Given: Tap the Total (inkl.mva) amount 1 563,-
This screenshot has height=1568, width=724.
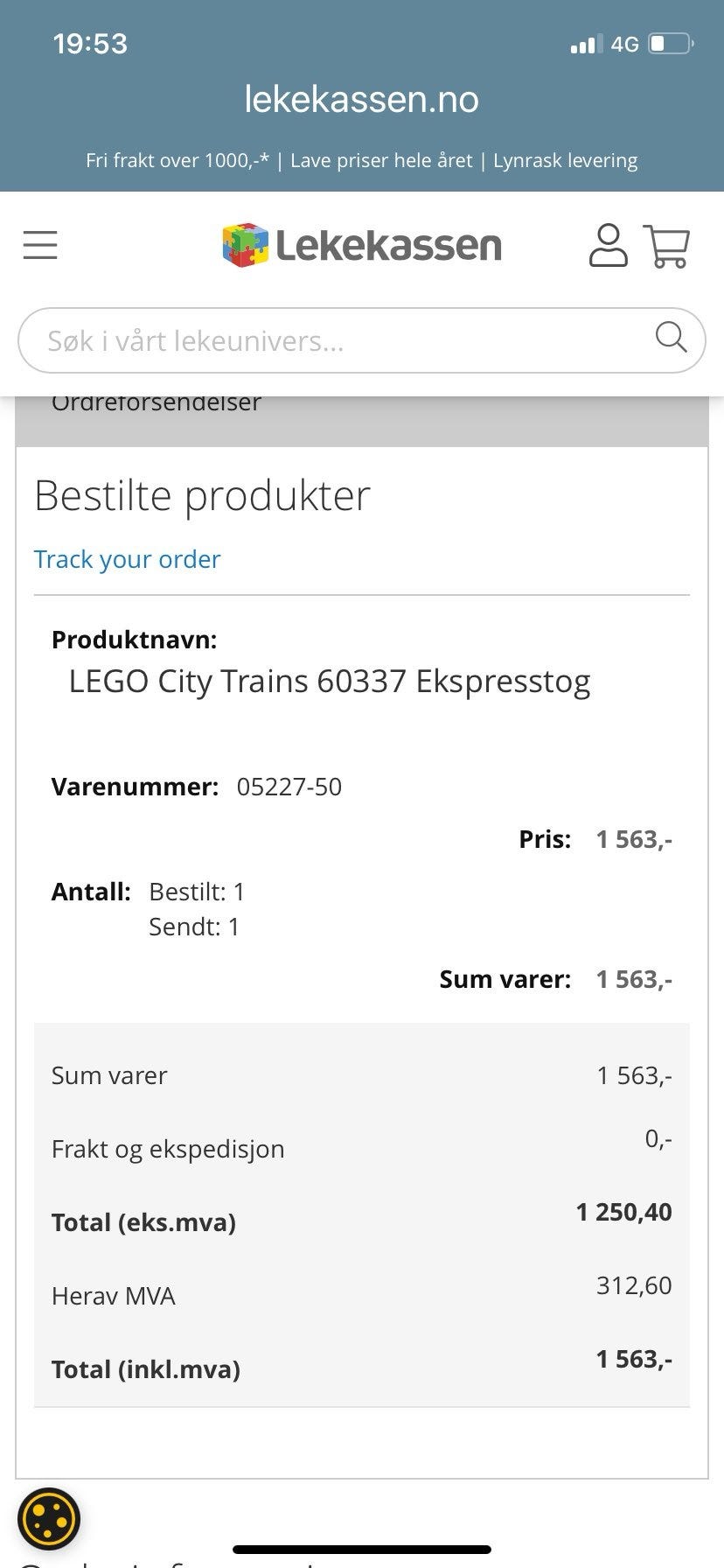Looking at the screenshot, I should (634, 1359).
